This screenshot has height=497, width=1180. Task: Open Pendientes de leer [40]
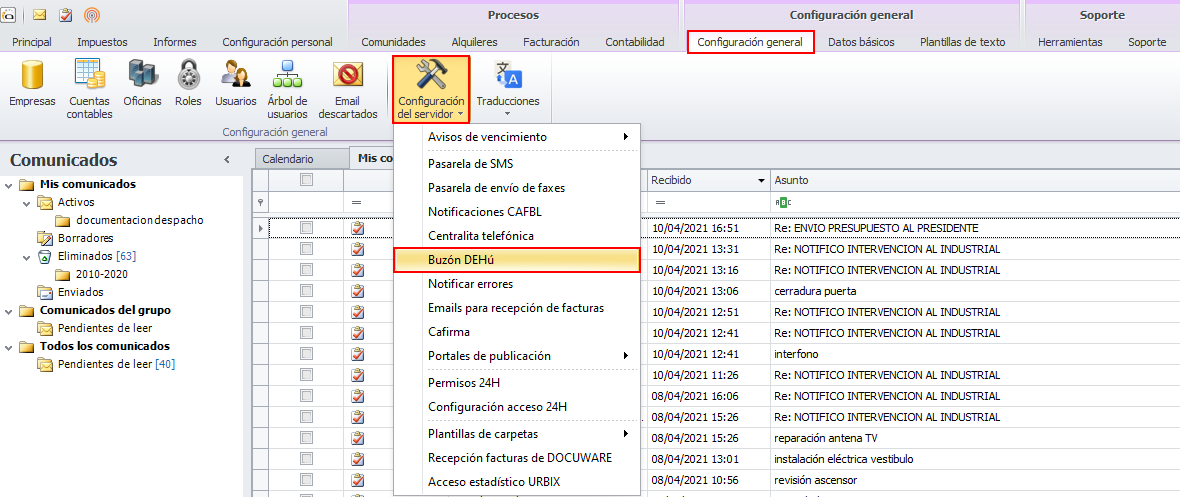click(x=116, y=364)
